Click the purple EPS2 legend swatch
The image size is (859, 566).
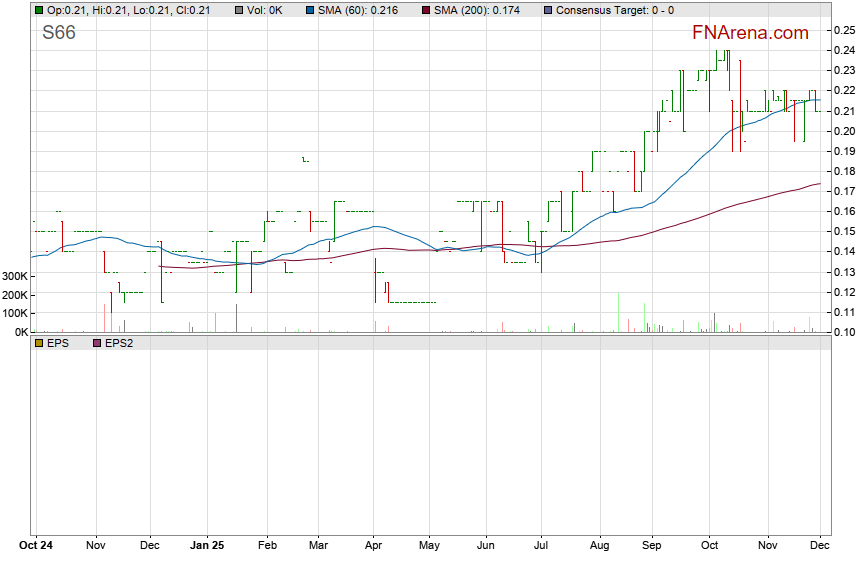pyautogui.click(x=97, y=343)
